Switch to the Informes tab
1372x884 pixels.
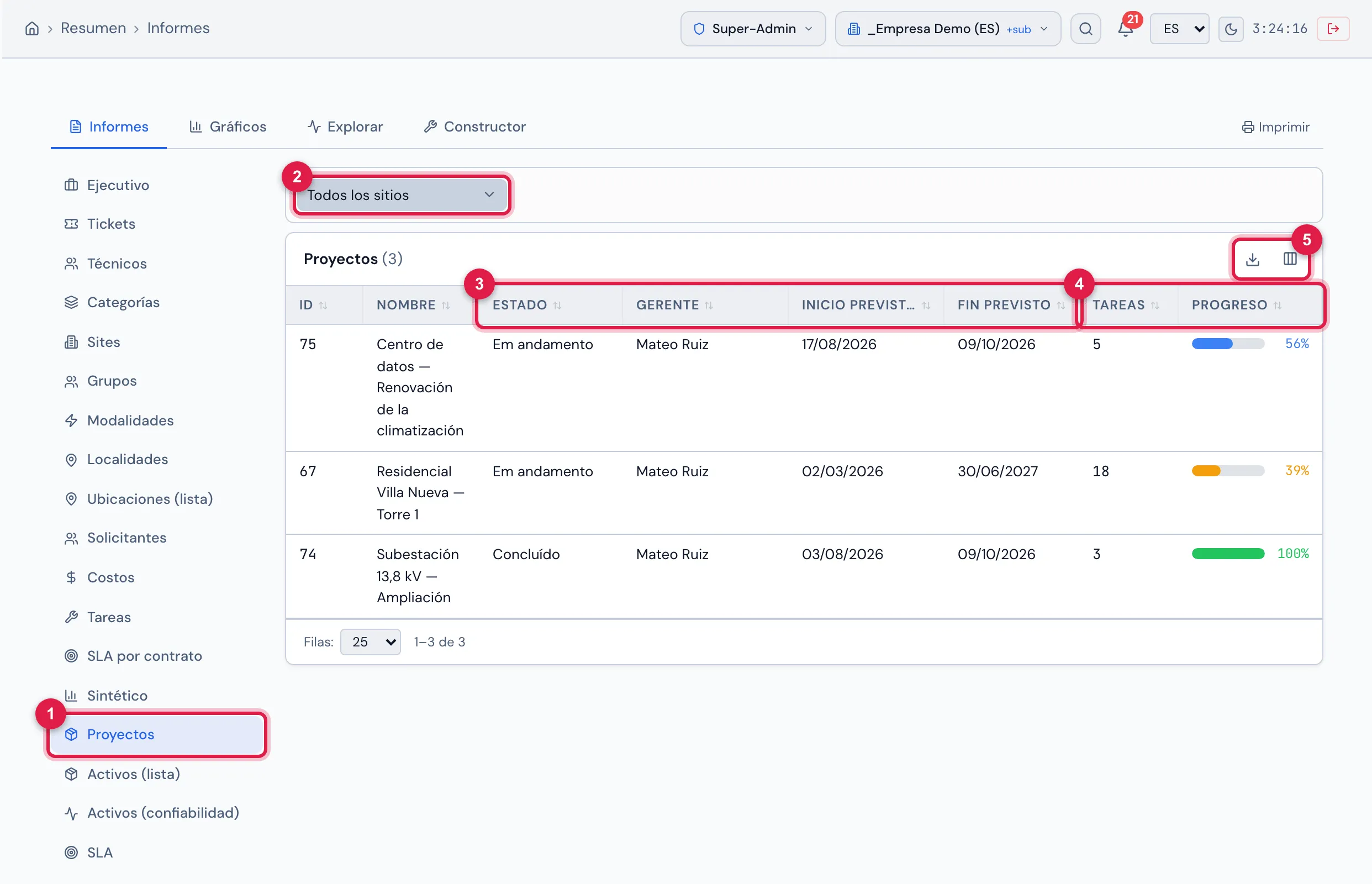(x=108, y=127)
